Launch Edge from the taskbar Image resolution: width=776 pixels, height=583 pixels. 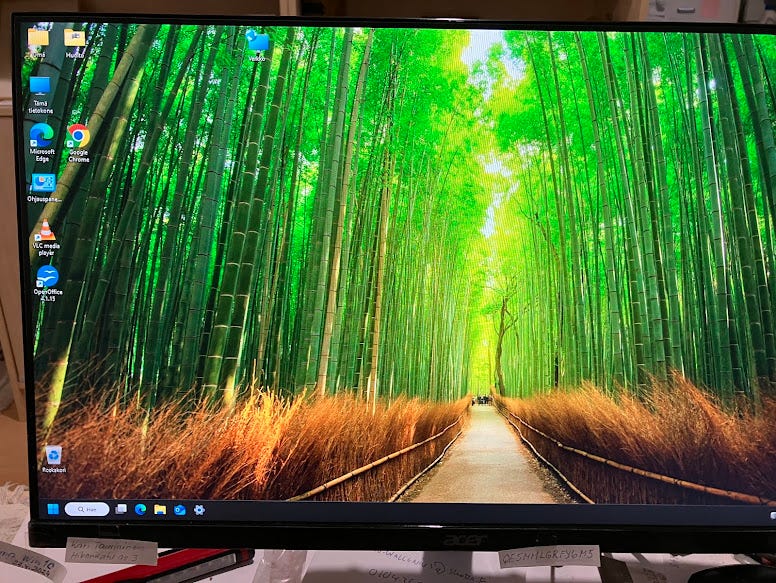point(141,509)
